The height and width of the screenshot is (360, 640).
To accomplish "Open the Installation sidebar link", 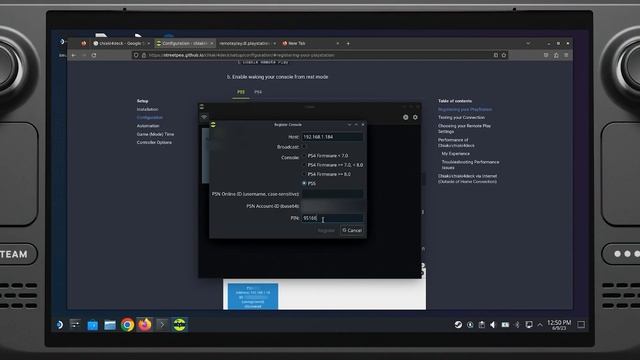I will point(147,109).
